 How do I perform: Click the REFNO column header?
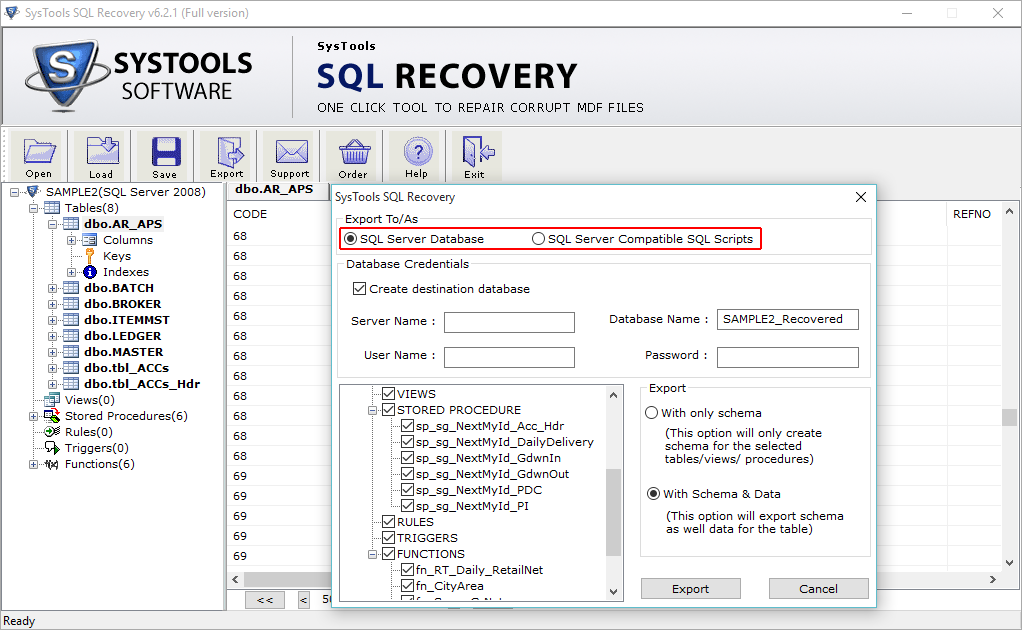[972, 214]
